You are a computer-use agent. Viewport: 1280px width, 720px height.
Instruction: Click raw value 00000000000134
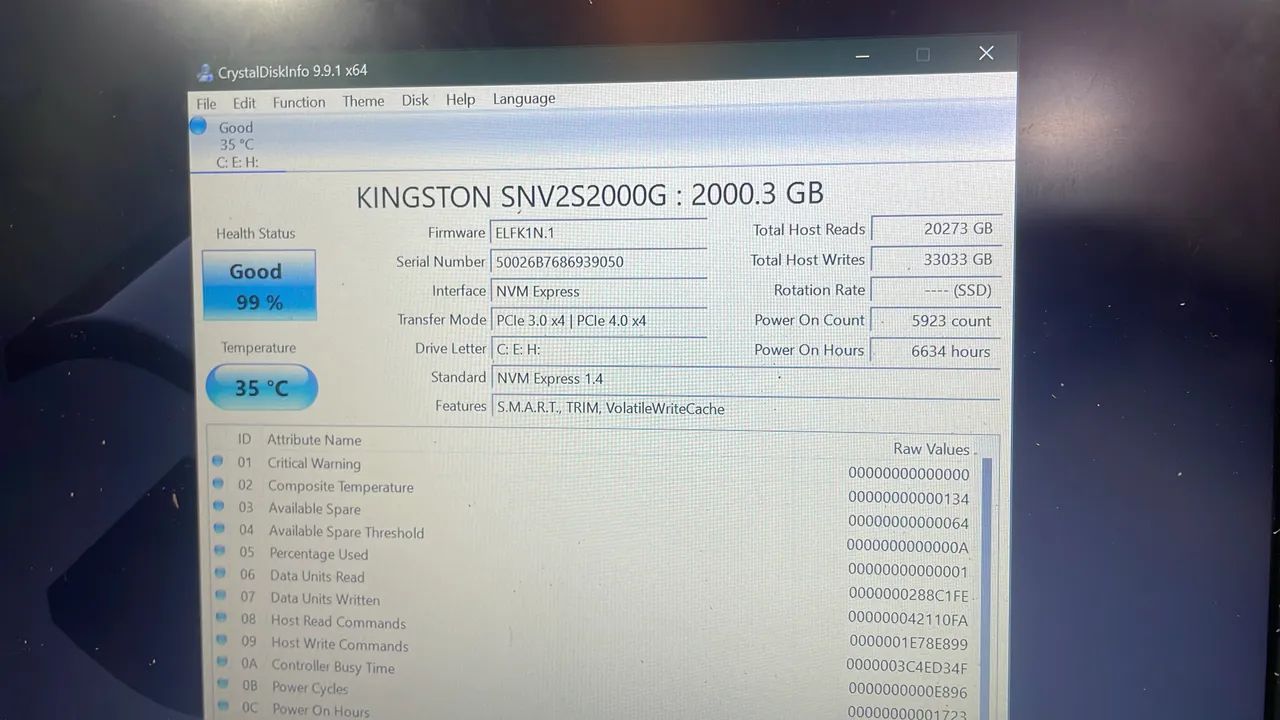coord(909,498)
